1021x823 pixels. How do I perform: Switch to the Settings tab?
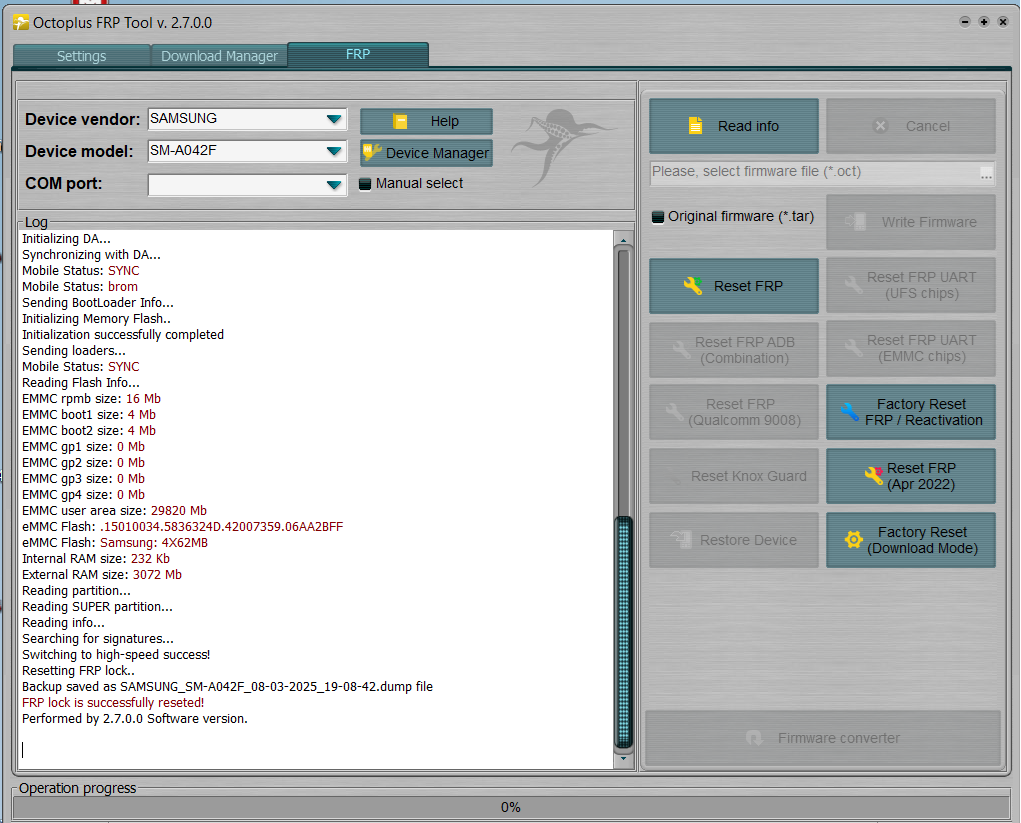(81, 56)
